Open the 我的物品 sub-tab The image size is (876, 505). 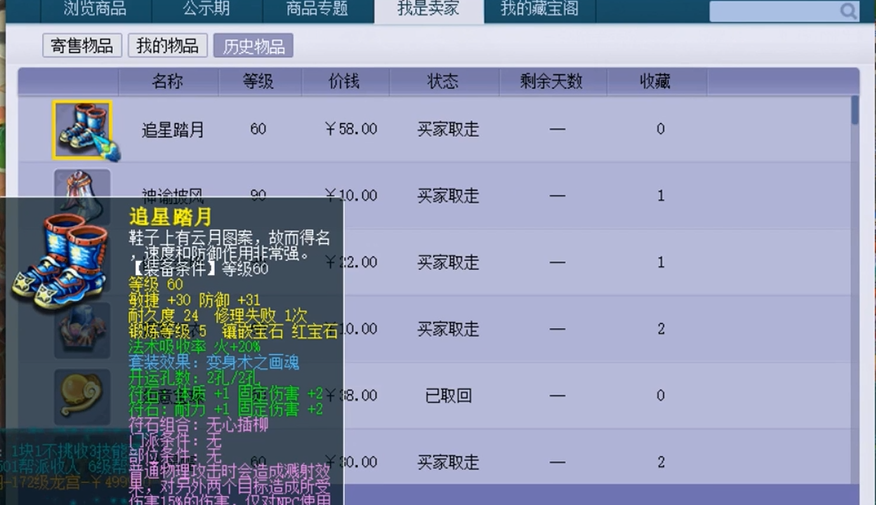tap(168, 45)
